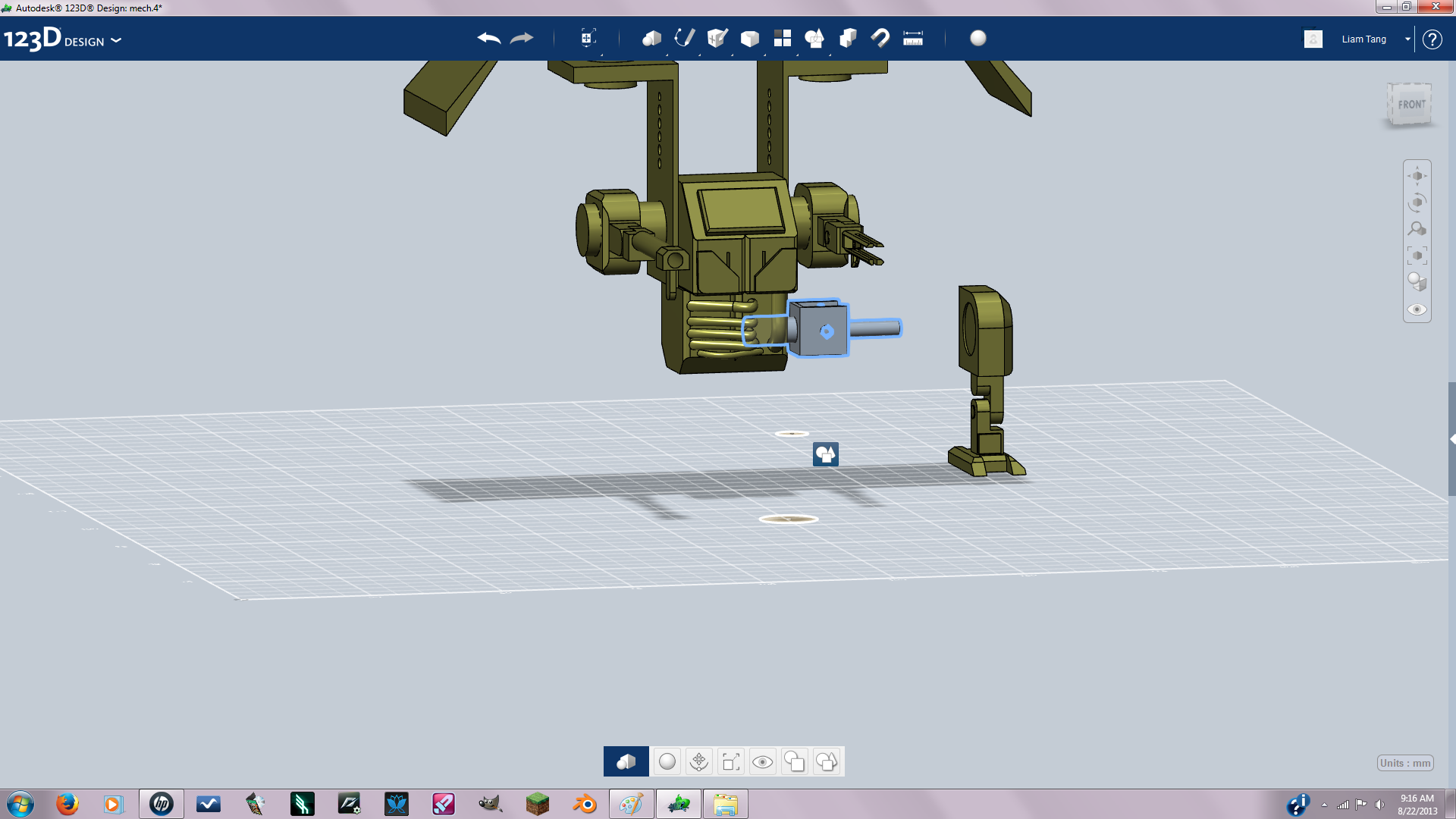The width and height of the screenshot is (1456, 819).
Task: Open the 123D Design application menu
Action: [62, 39]
